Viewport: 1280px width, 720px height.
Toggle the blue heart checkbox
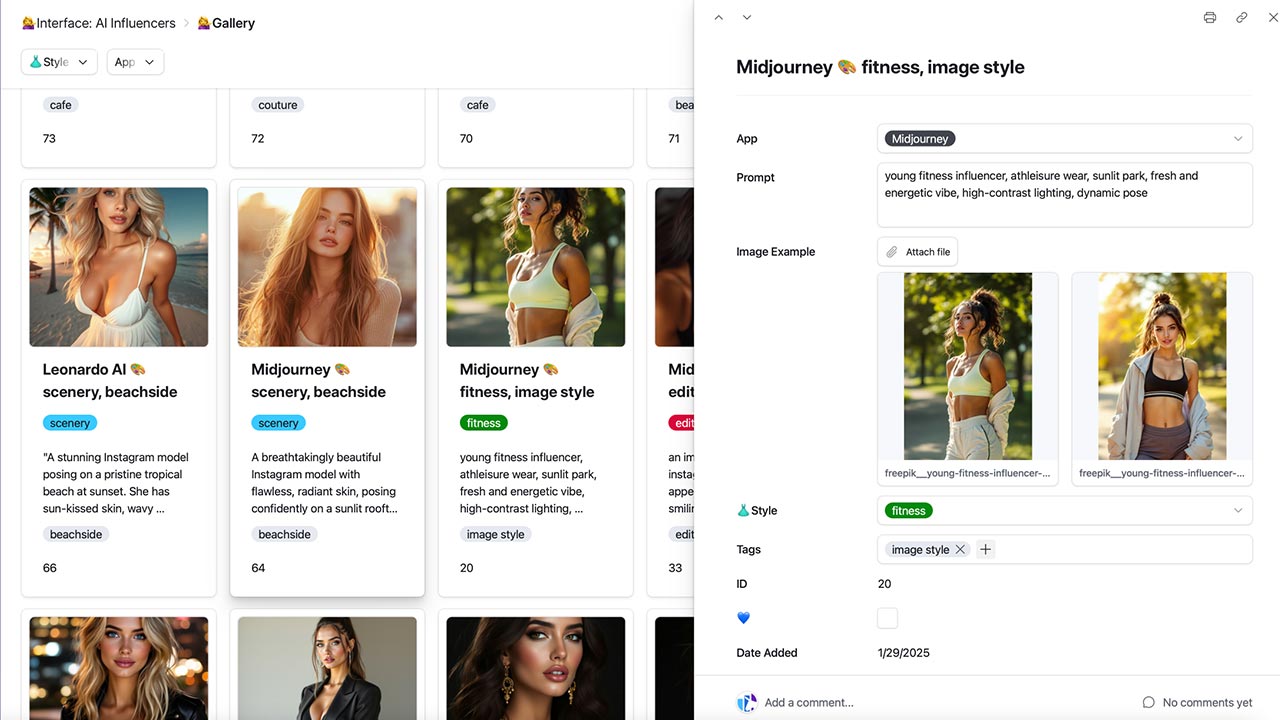pyautogui.click(x=887, y=618)
